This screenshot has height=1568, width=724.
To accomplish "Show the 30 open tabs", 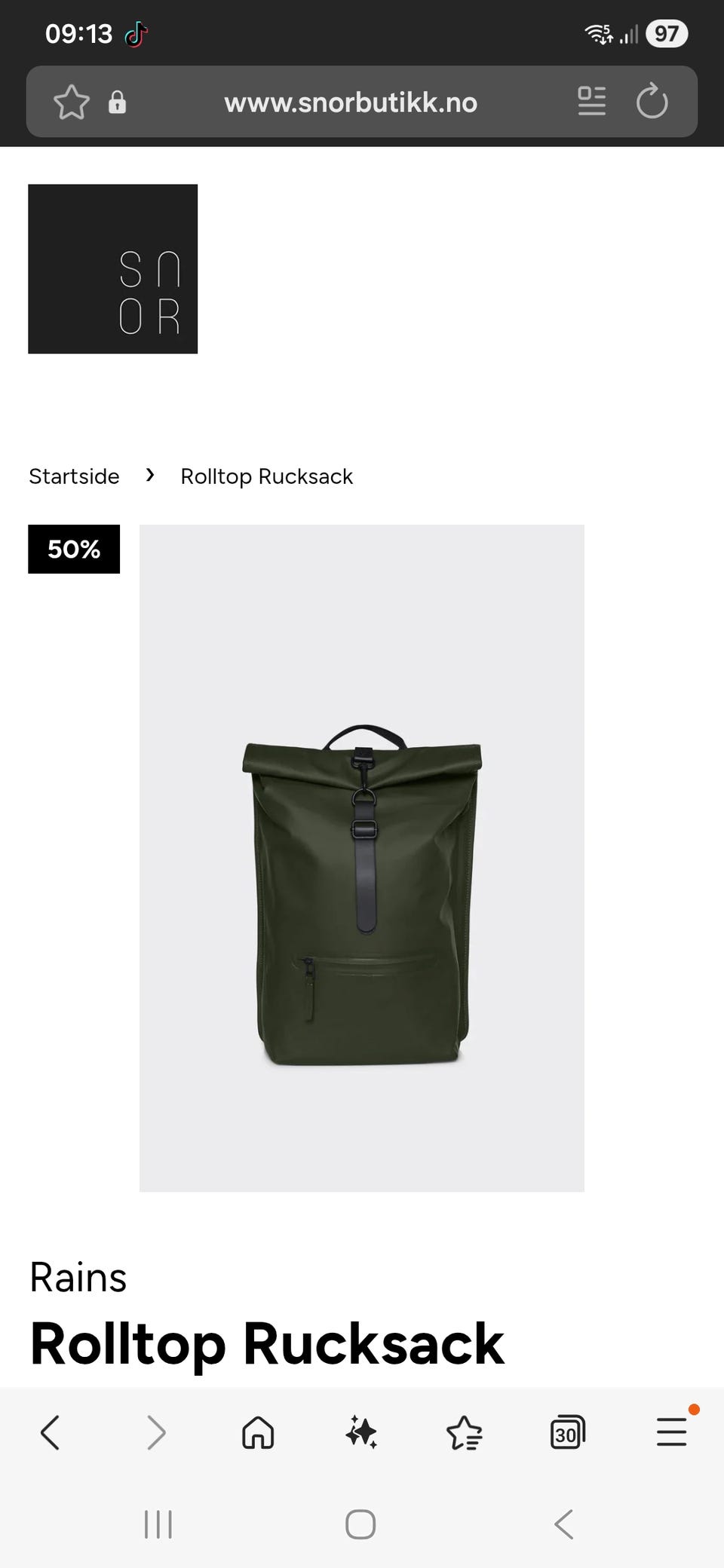I will (568, 1432).
